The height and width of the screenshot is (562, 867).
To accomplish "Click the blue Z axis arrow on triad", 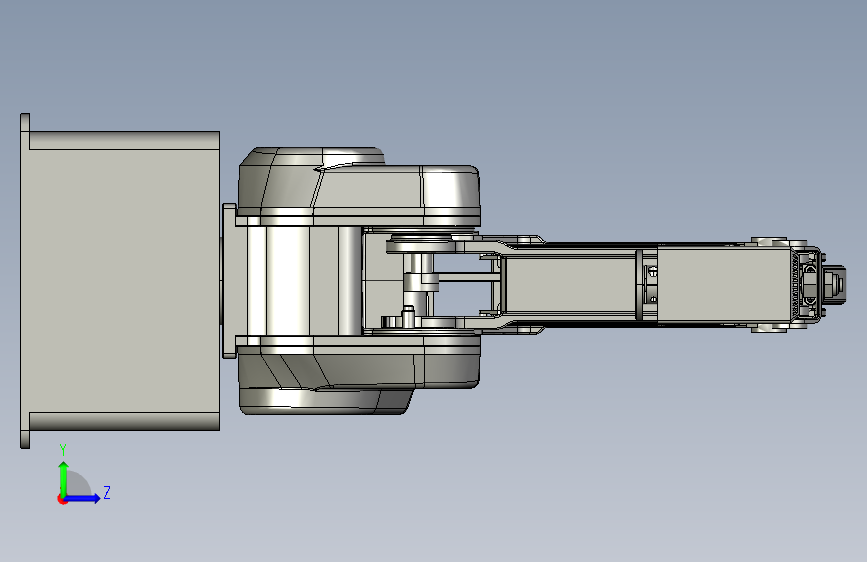I will click(82, 498).
